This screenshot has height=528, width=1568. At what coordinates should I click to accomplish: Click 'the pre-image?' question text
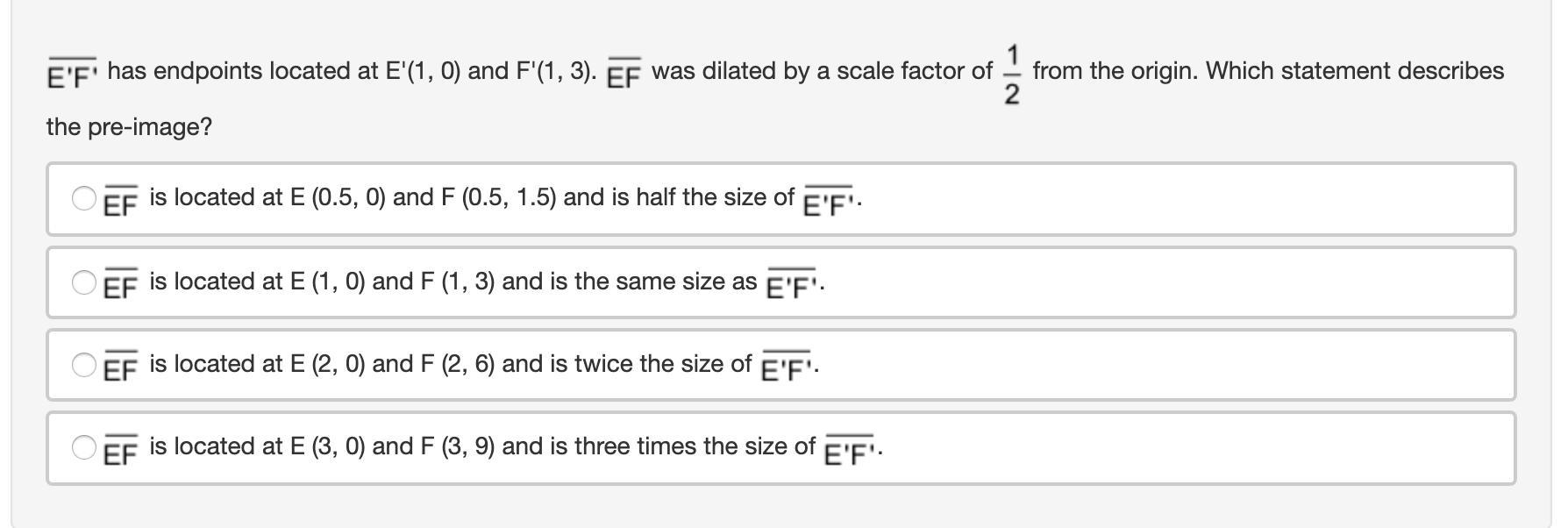pos(129,127)
